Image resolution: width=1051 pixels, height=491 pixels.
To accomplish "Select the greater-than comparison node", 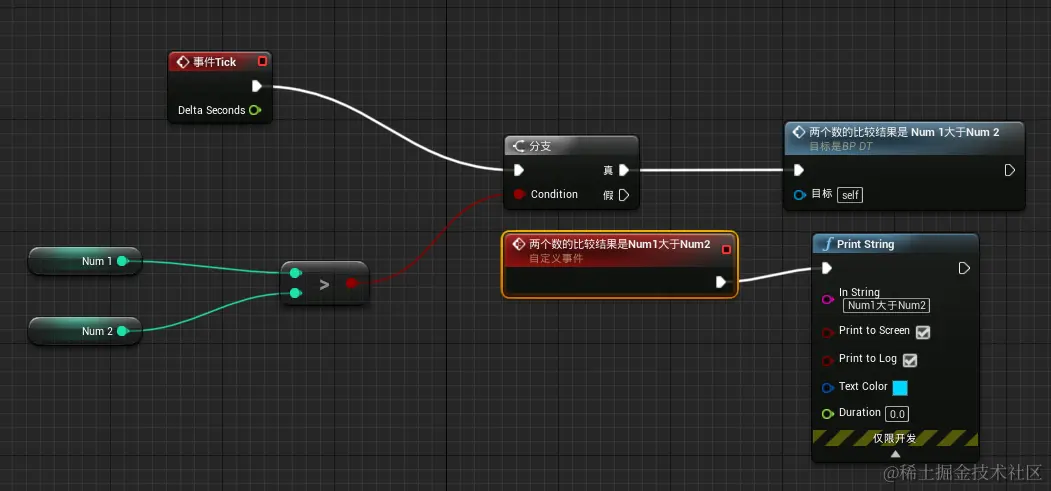I will (x=324, y=283).
